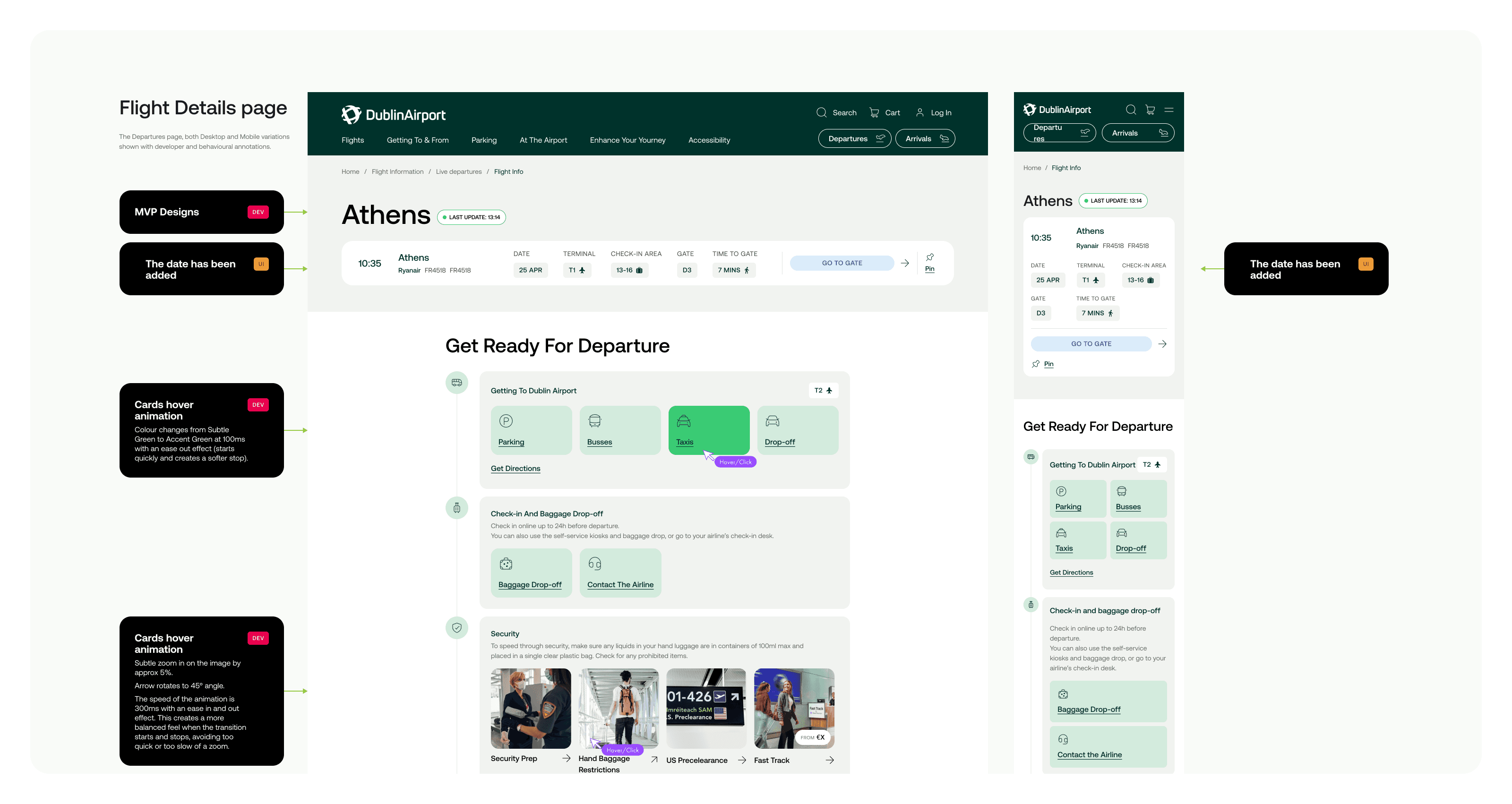This screenshot has width=1512, height=804.
Task: Open the At The Airport menu
Action: tap(543, 140)
